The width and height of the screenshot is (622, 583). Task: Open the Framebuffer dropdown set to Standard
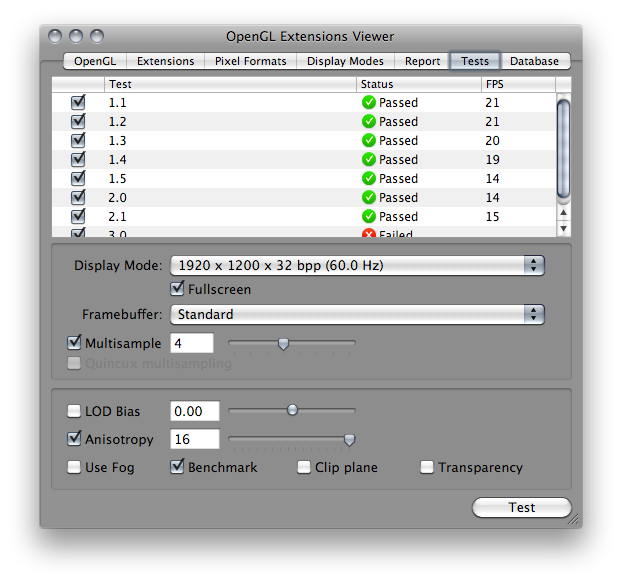point(357,315)
